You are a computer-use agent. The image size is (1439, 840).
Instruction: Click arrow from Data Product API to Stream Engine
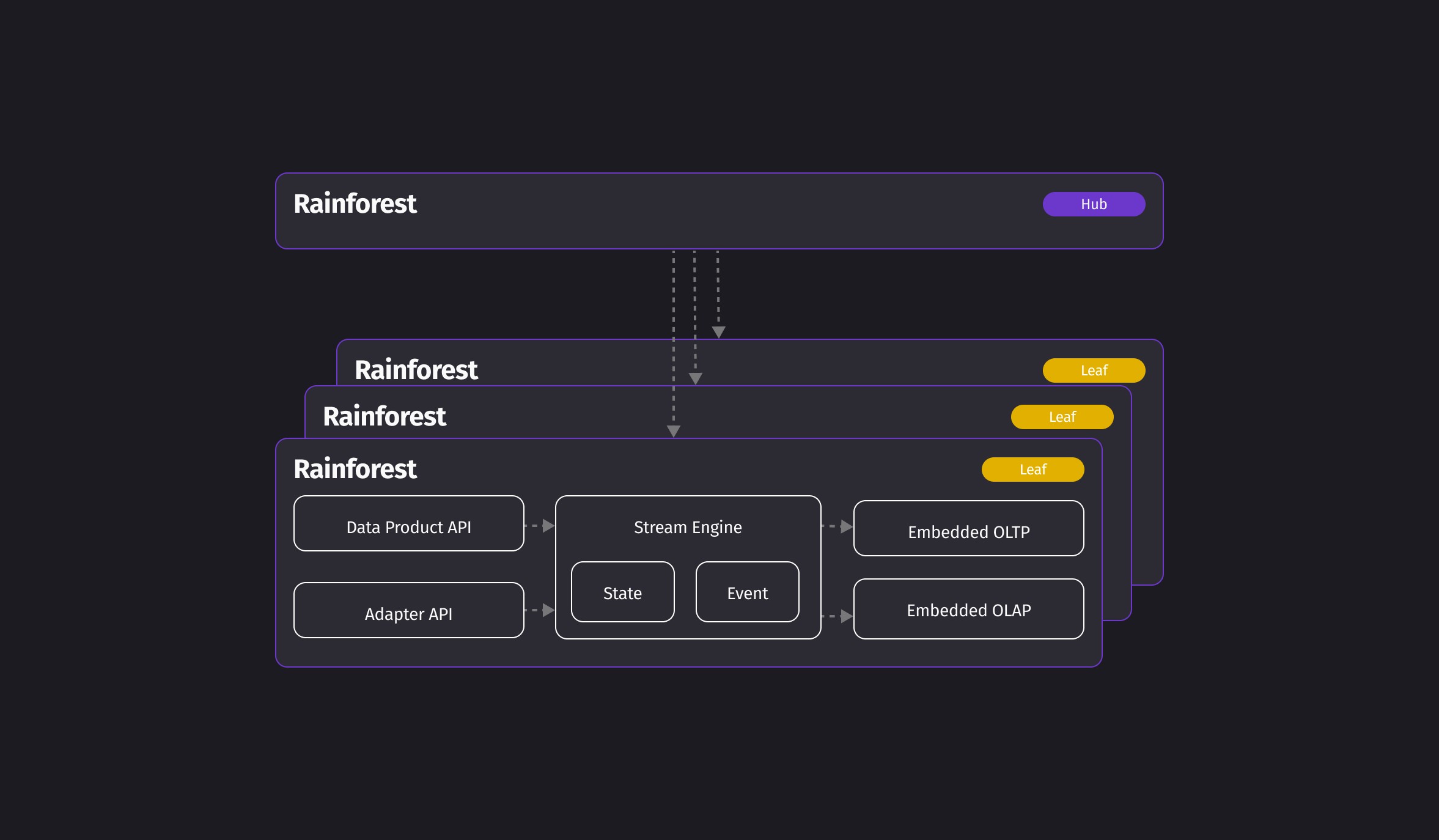(540, 526)
